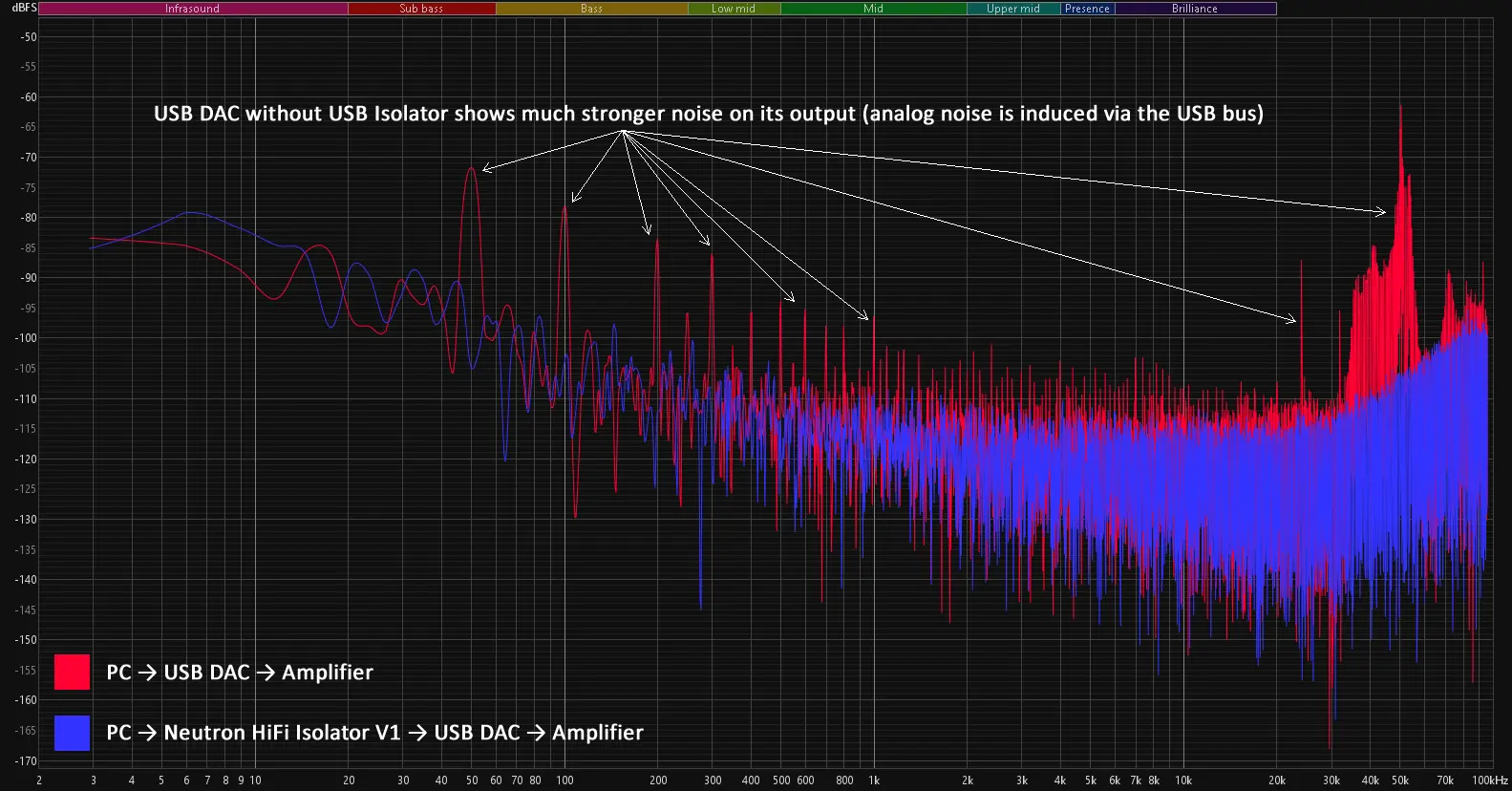Click the Neutron HiFi Isolator V1 legend label
This screenshot has height=791, width=1512.
[x=374, y=733]
